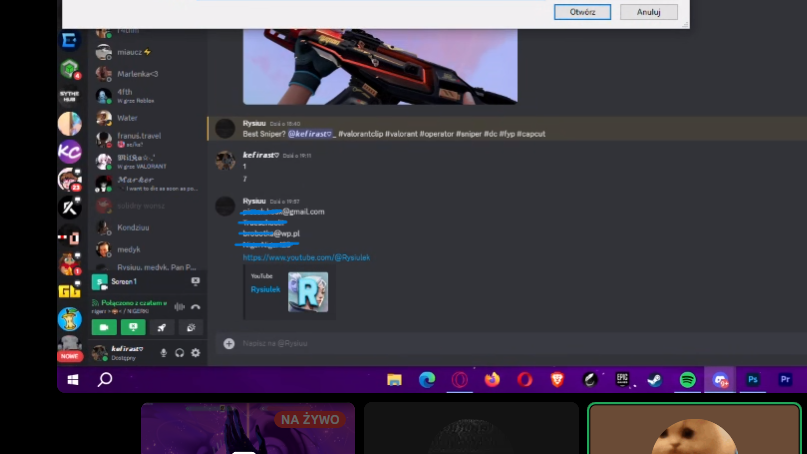Select the miaucz conversation
The image size is (807, 454).
click(x=130, y=52)
